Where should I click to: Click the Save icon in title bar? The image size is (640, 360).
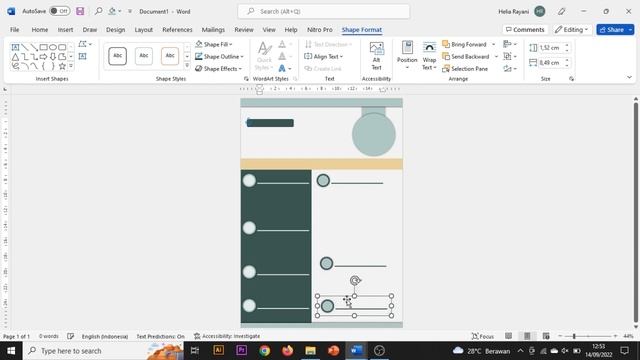80,11
